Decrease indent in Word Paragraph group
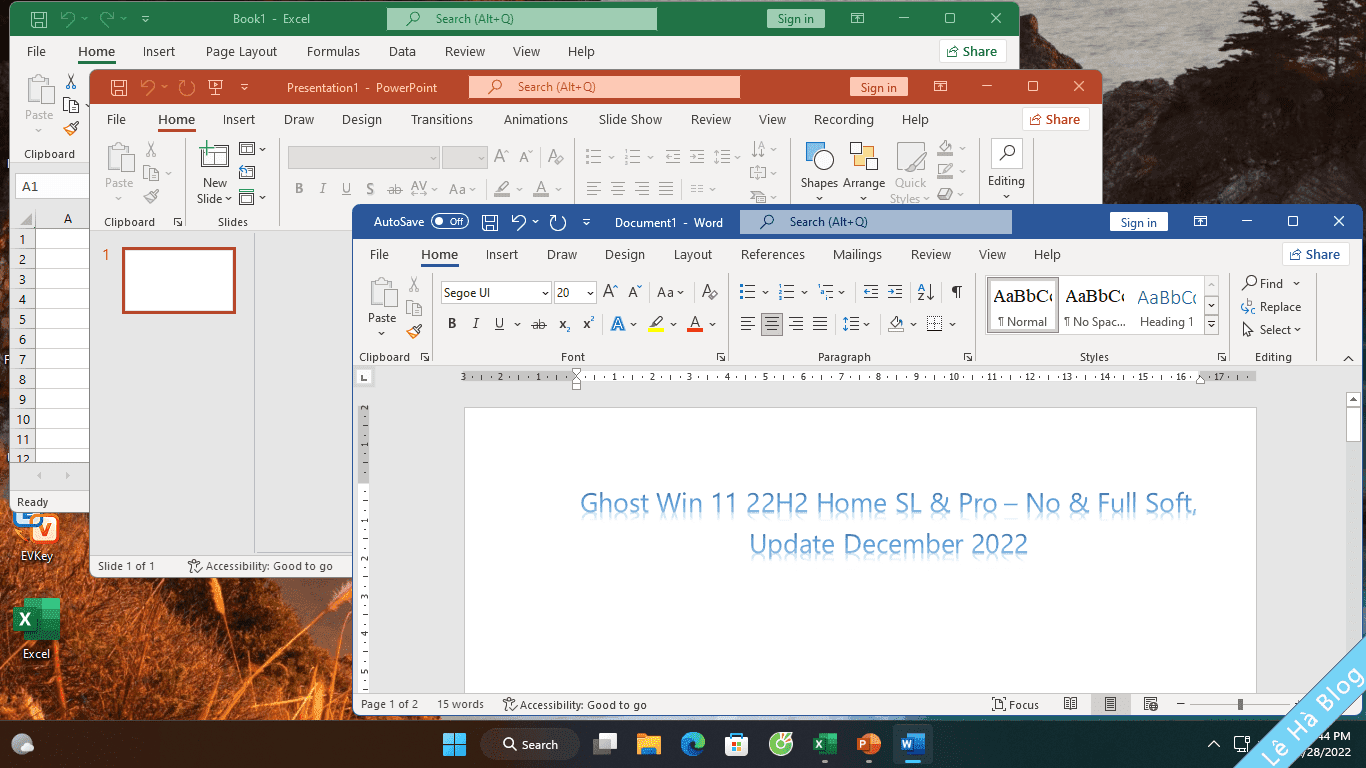Screen dimensions: 1366x768 click(870, 292)
